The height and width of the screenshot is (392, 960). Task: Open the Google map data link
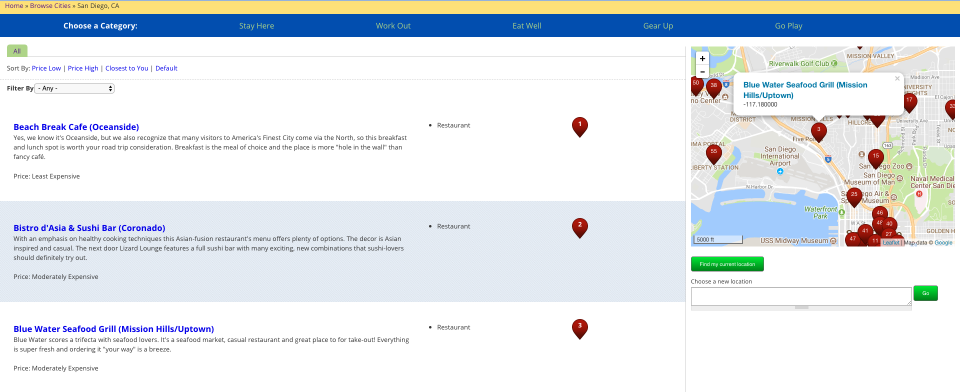[943, 243]
